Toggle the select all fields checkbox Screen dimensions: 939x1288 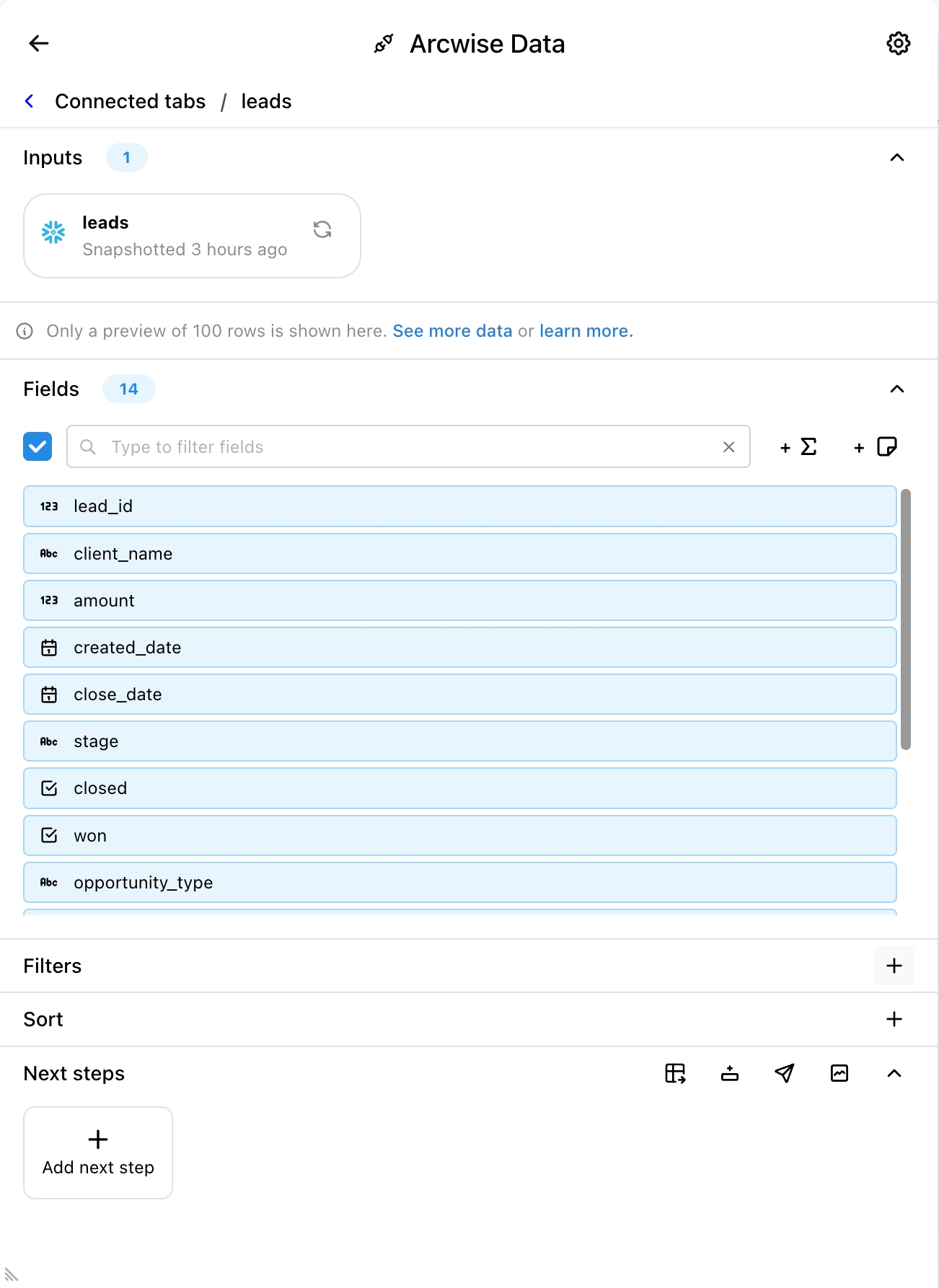pos(38,447)
